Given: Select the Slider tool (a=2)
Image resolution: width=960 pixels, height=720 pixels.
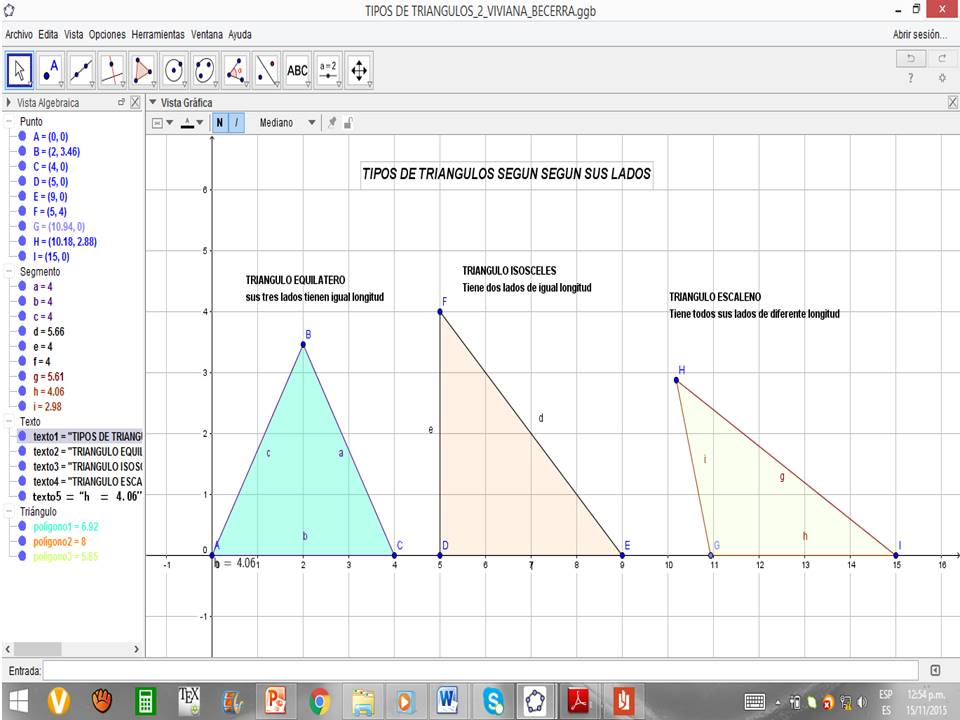Looking at the screenshot, I should coord(328,70).
